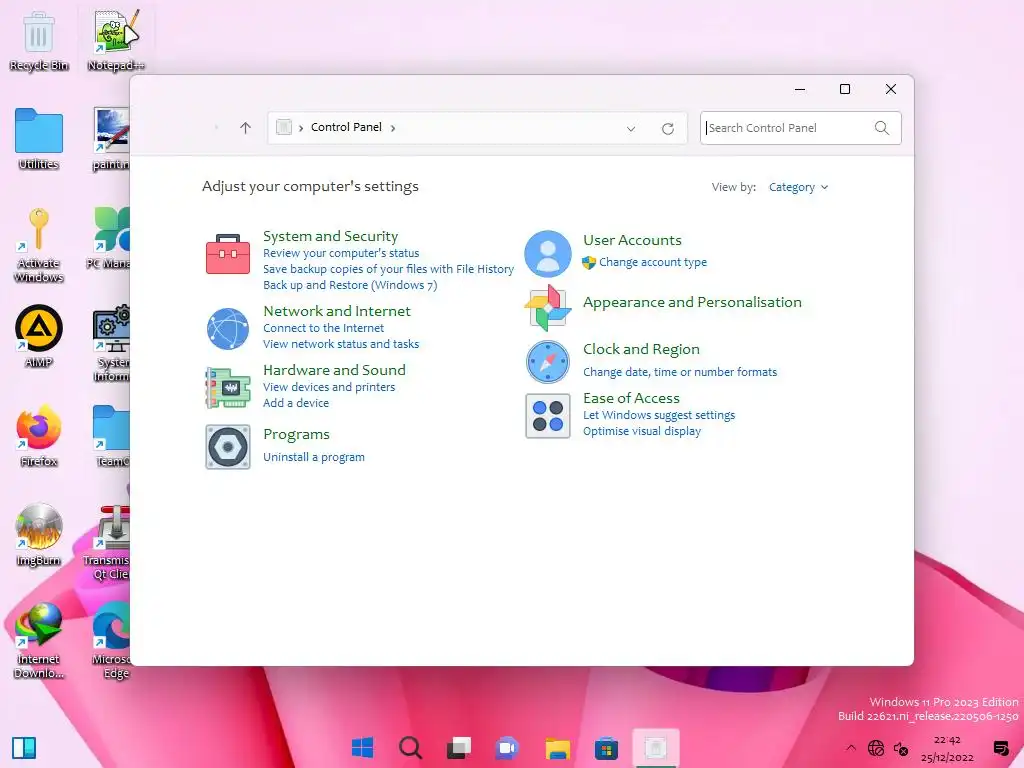Open Network and Internet category heading
The image size is (1024, 768).
tap(337, 311)
